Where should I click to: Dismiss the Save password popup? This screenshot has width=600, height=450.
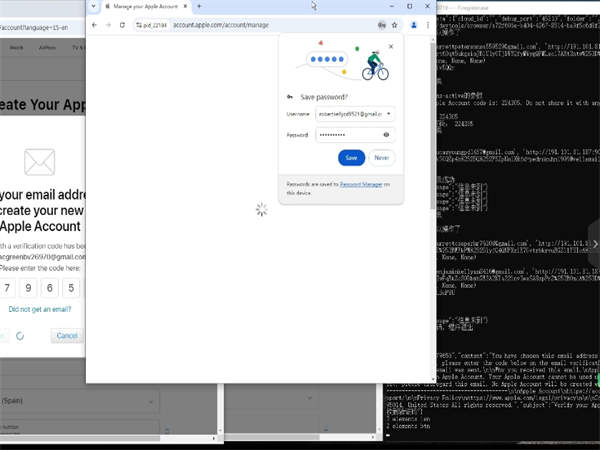click(390, 46)
